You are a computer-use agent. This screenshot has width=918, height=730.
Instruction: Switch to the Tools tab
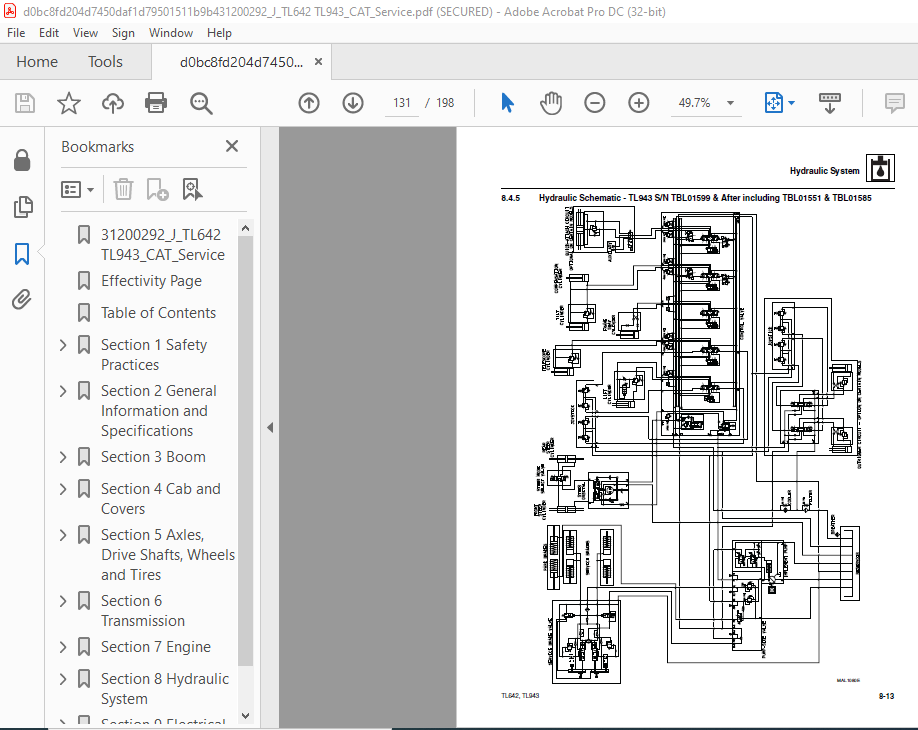(x=105, y=61)
